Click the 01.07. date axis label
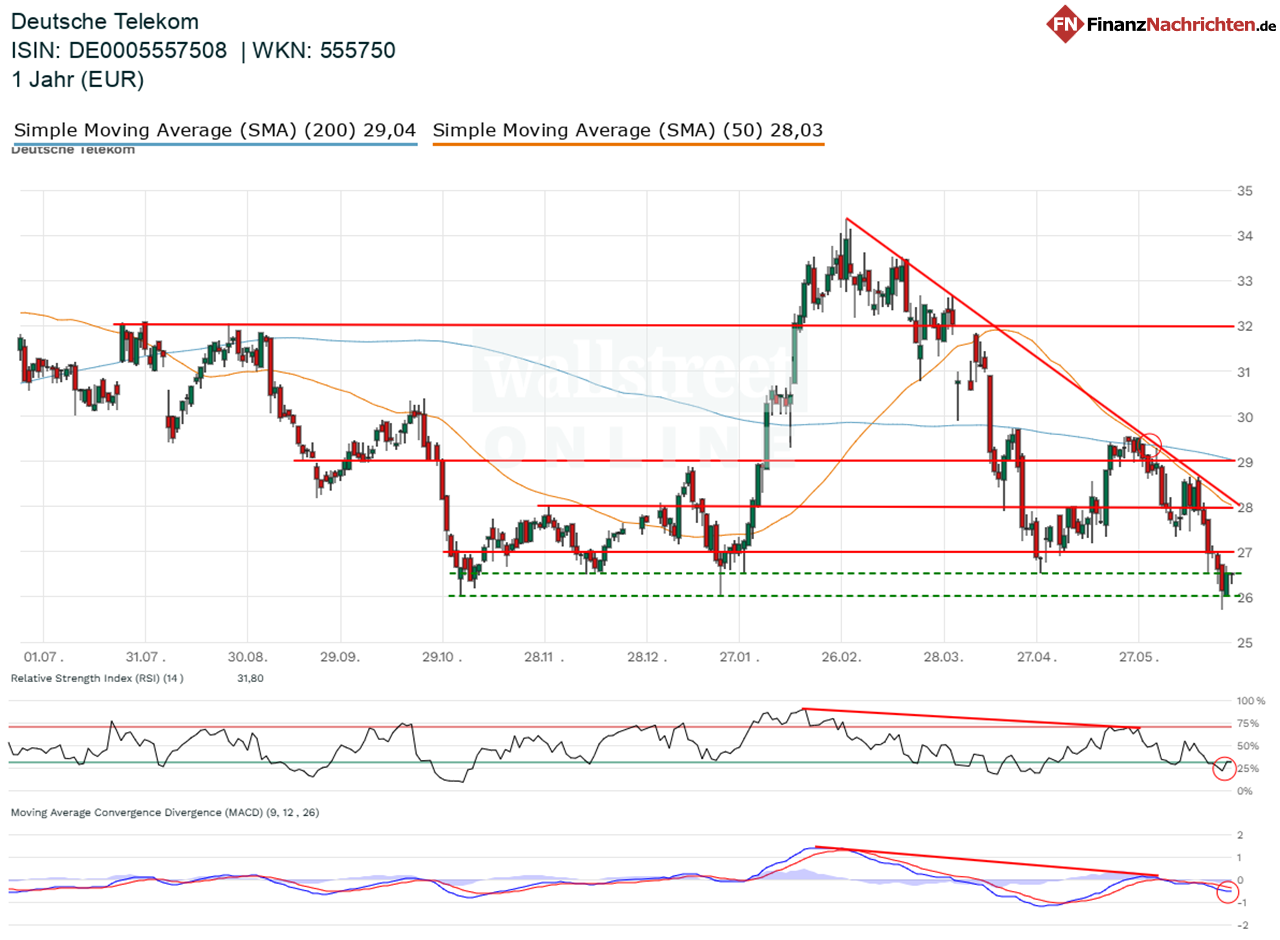Image resolution: width=1280 pixels, height=940 pixels. click(43, 657)
